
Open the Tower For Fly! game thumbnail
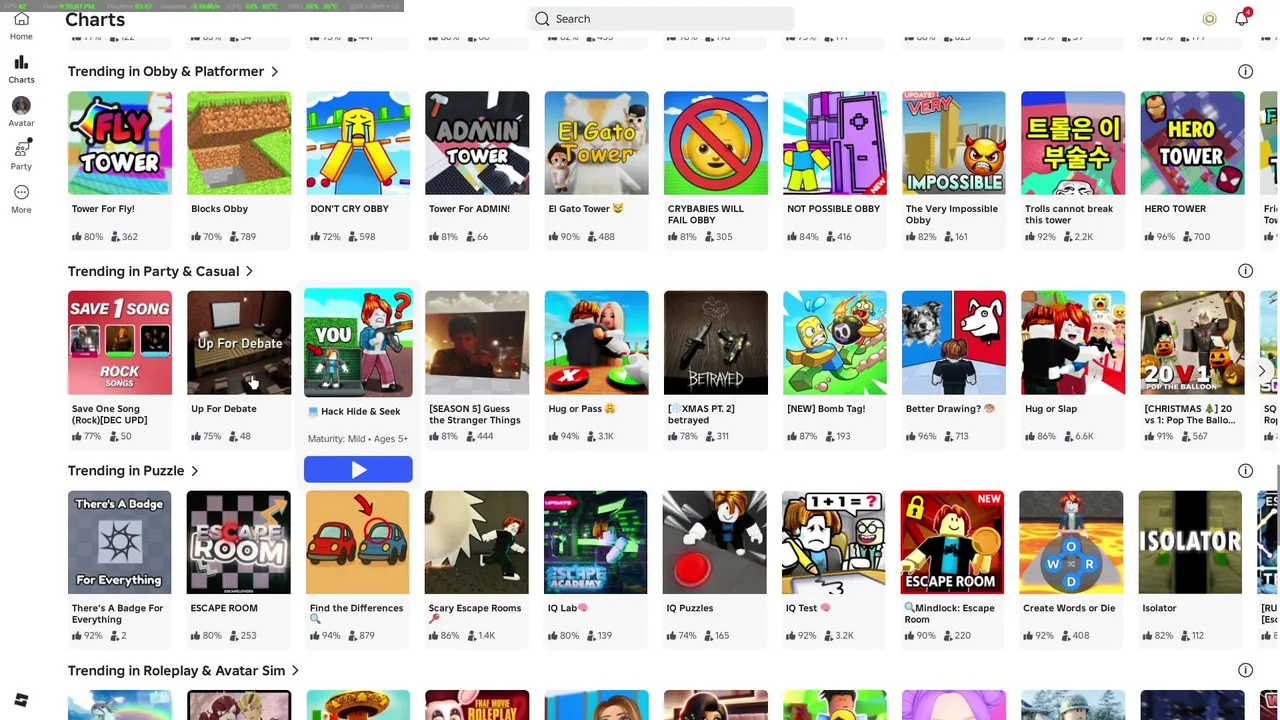[x=120, y=143]
